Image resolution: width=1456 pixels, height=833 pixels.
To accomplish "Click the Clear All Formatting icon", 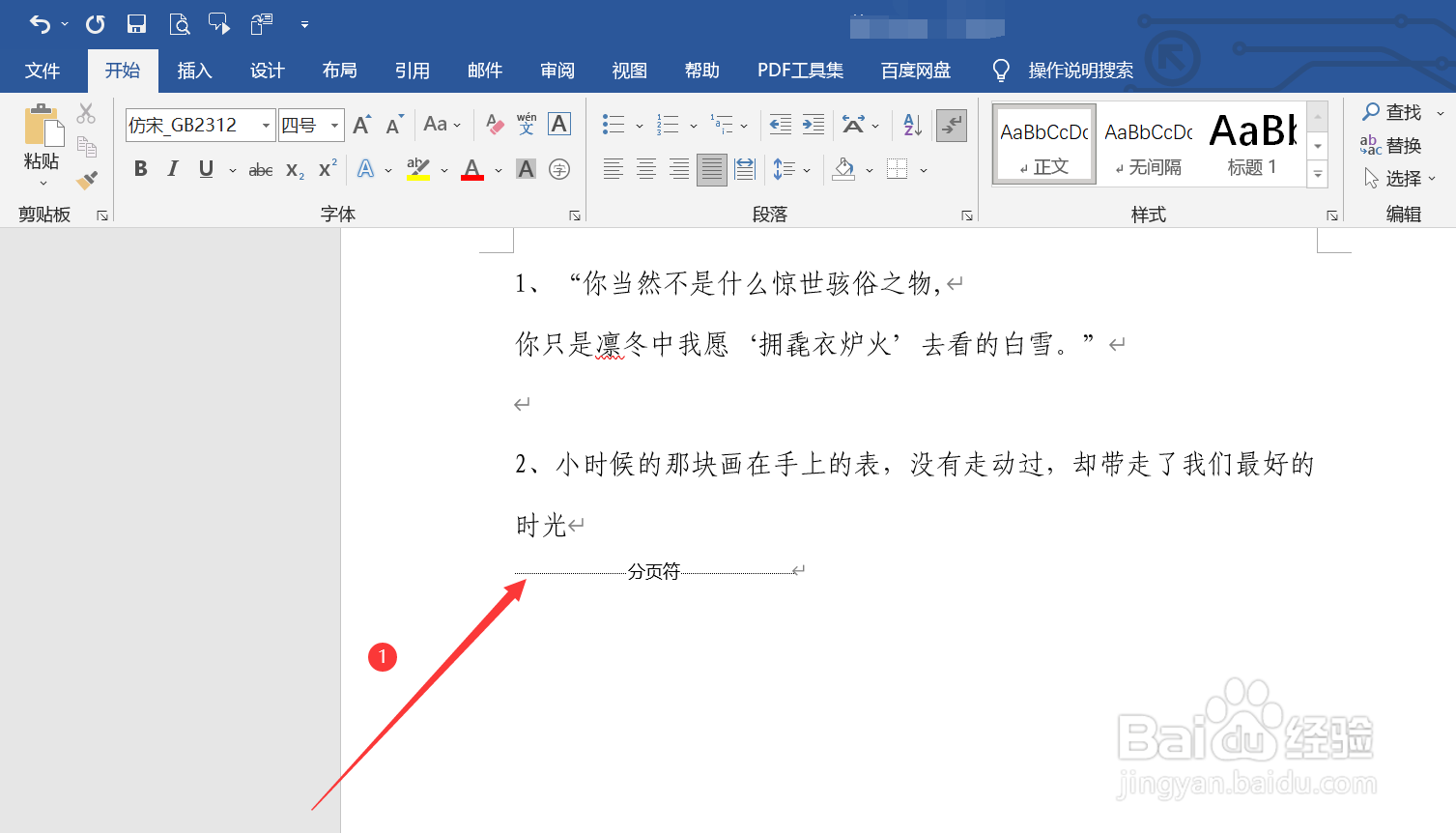I will click(x=494, y=125).
